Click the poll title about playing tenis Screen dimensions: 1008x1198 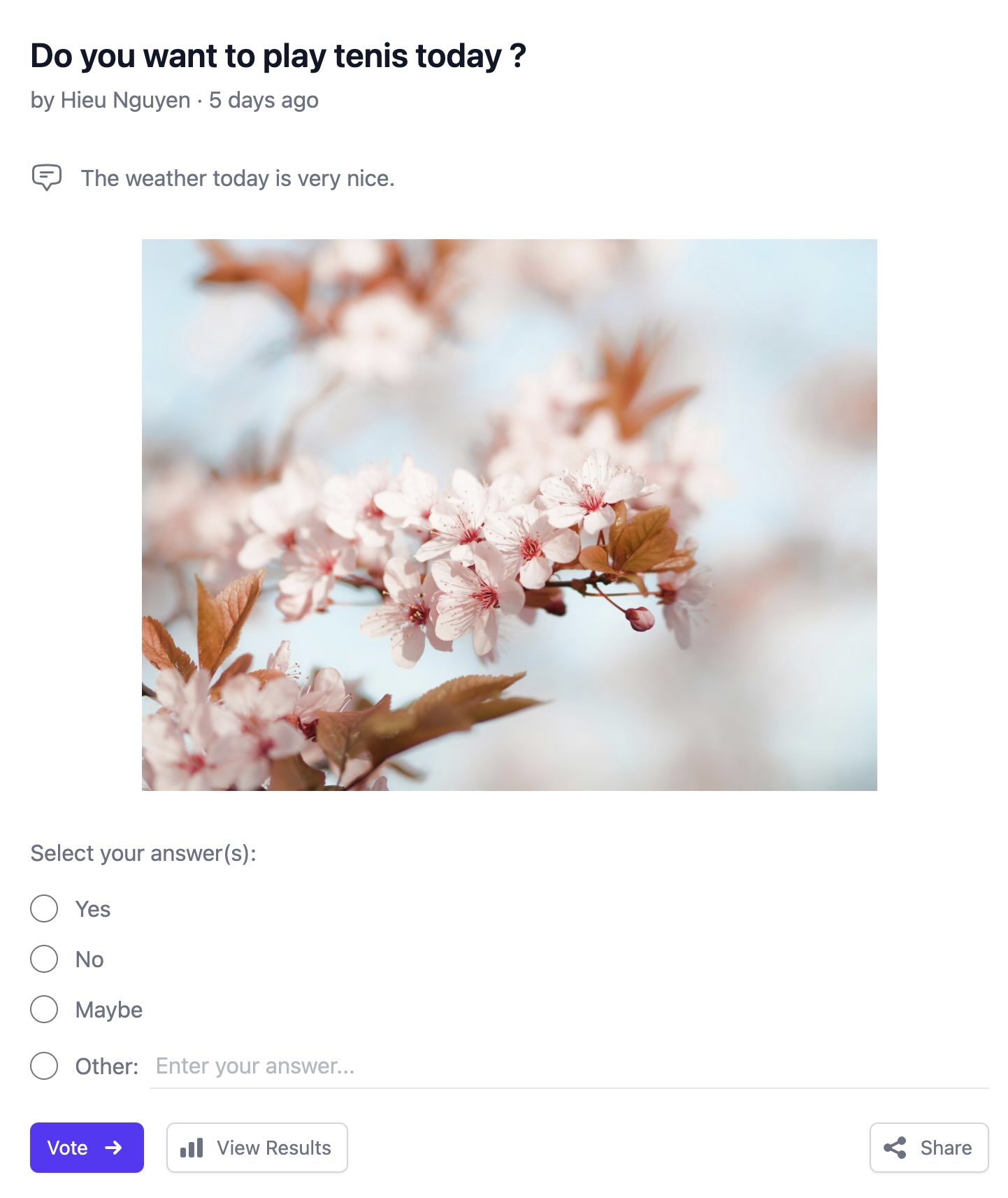(278, 56)
